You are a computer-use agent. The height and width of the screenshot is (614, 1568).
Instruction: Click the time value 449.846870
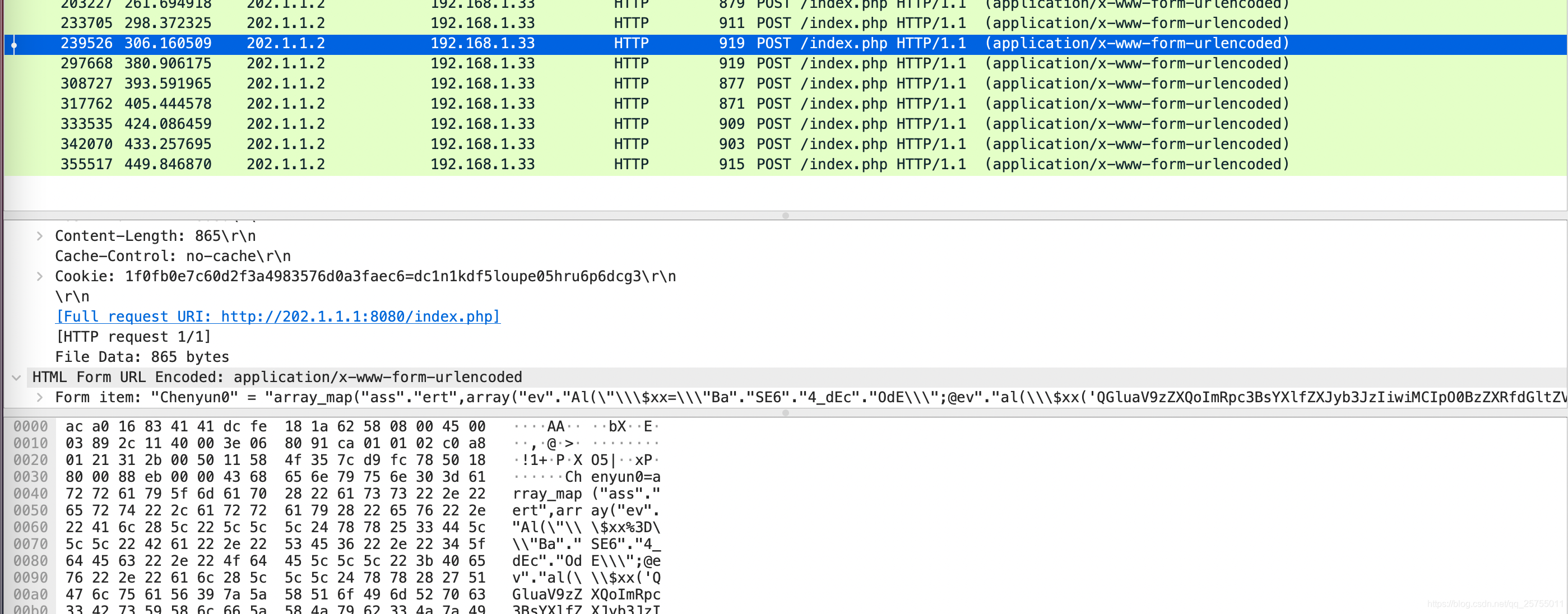tap(168, 164)
